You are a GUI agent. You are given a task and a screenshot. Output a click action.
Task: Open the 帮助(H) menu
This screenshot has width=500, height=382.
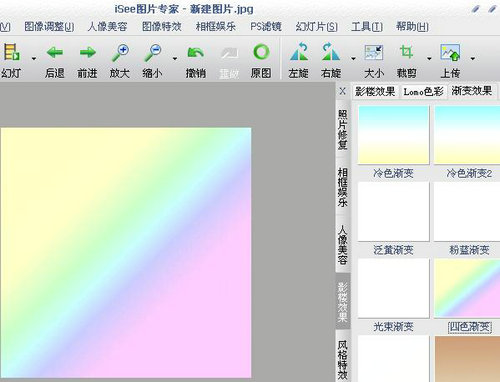pyautogui.click(x=412, y=27)
